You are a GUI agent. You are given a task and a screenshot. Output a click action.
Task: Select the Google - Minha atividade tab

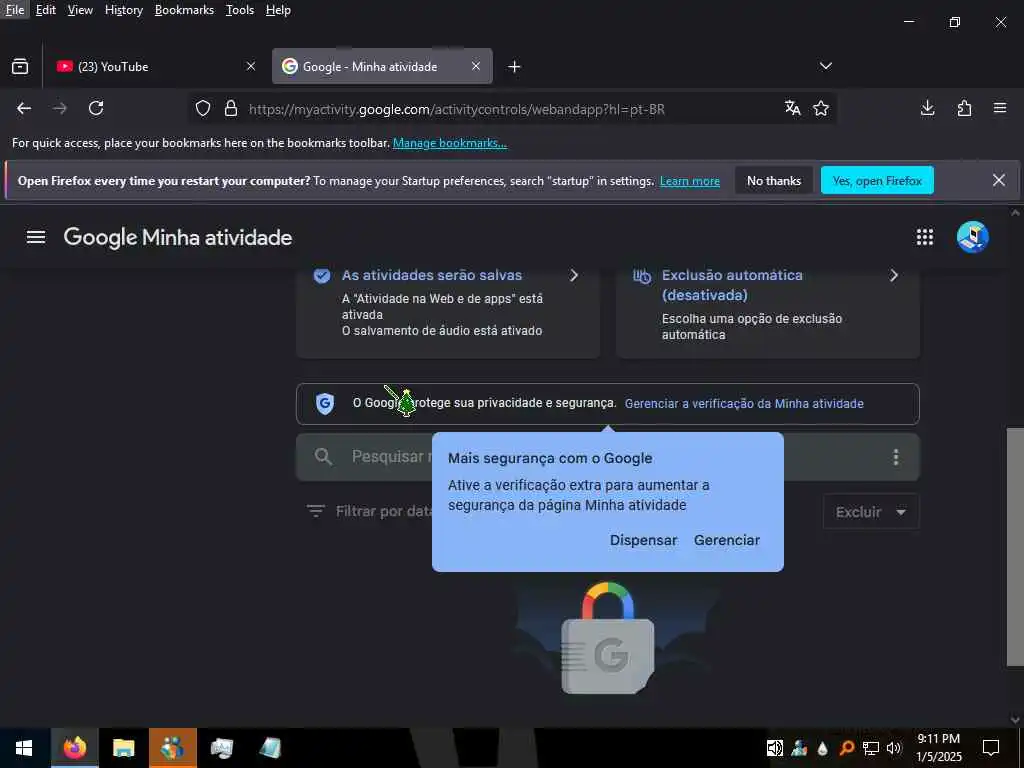(382, 67)
